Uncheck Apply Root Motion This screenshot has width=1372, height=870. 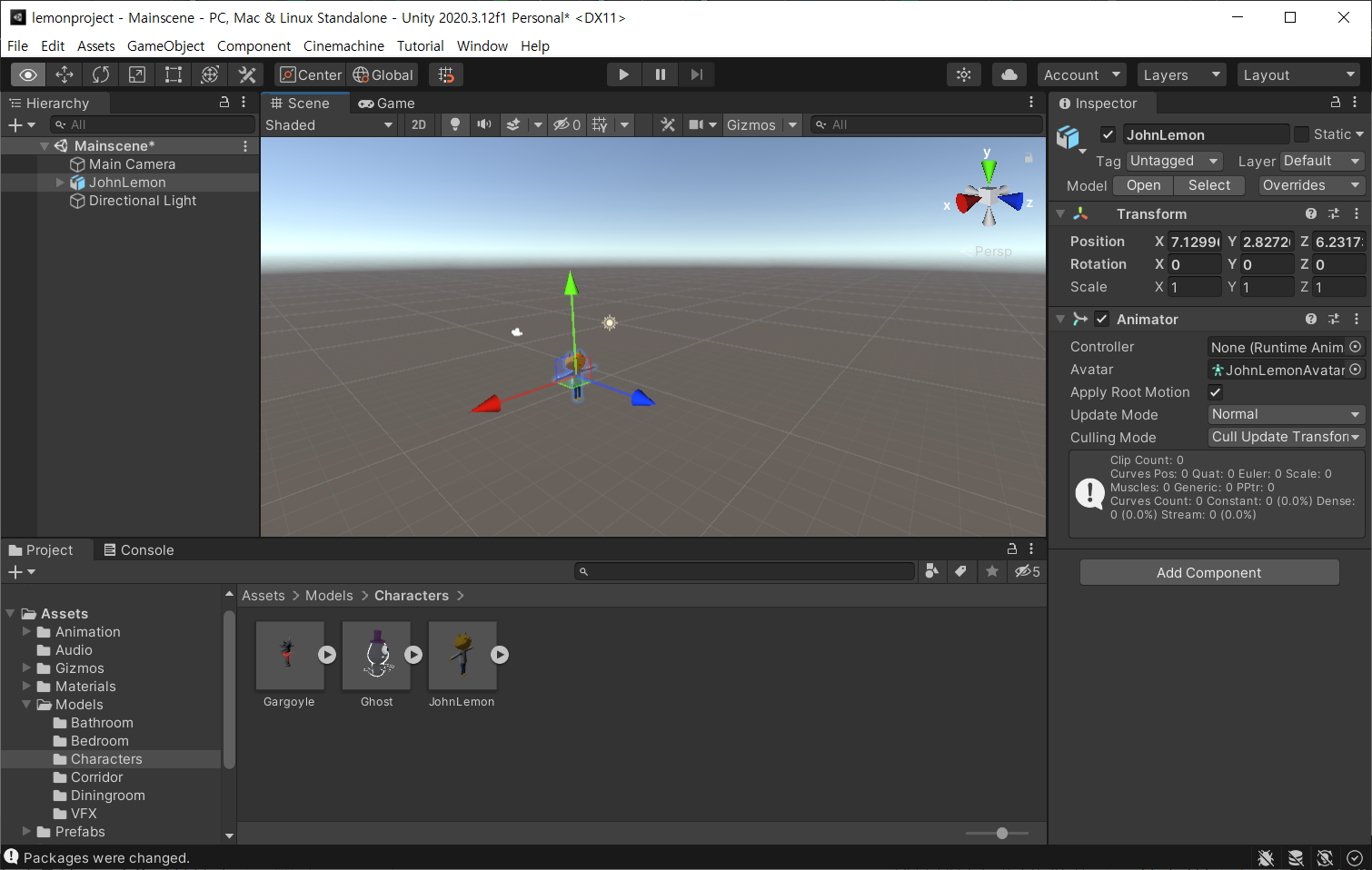coord(1215,392)
